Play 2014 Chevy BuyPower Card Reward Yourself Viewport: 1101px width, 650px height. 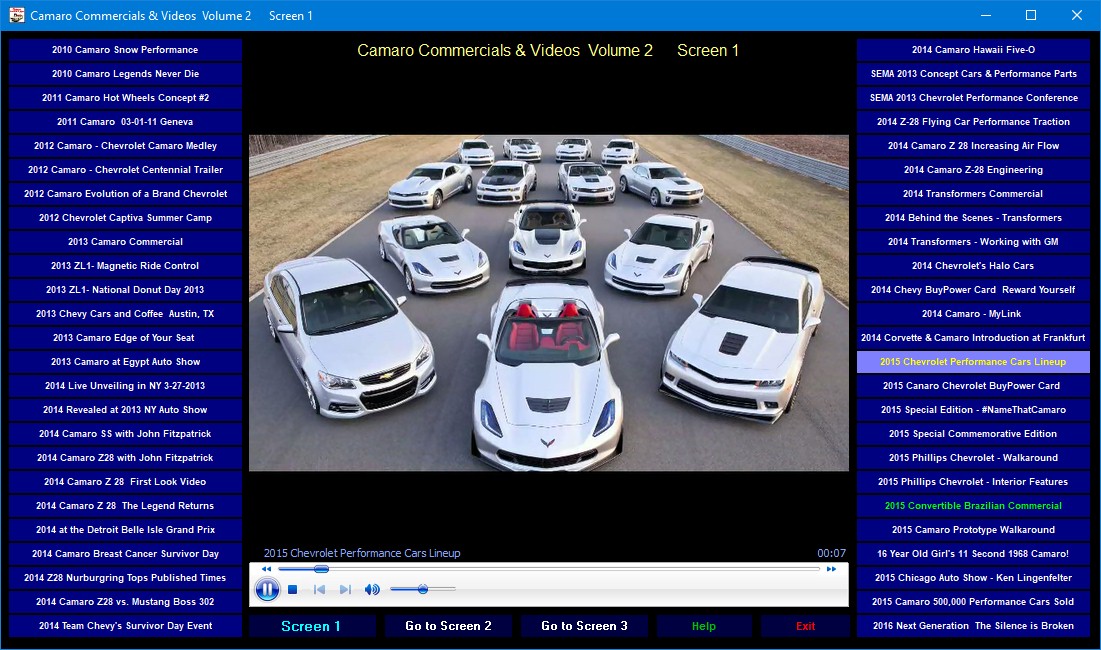(973, 290)
